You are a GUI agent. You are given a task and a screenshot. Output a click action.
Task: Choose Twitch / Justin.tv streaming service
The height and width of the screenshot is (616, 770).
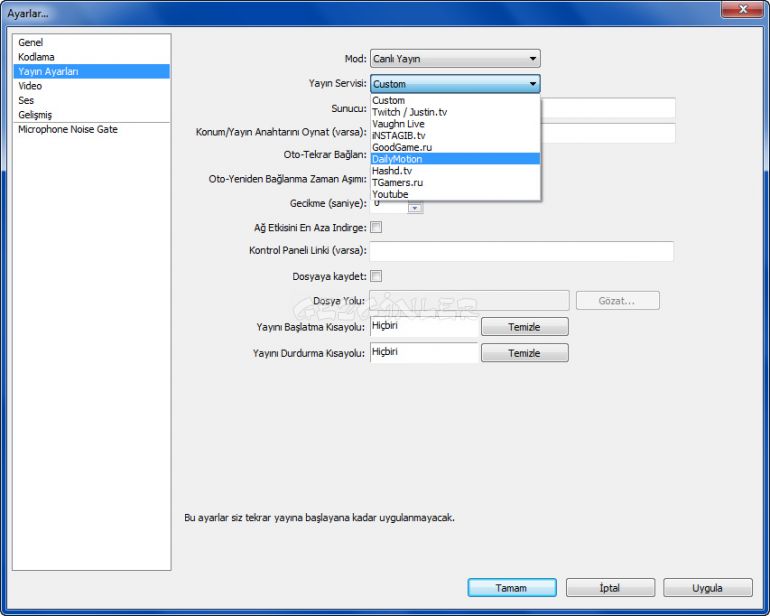[455, 112]
